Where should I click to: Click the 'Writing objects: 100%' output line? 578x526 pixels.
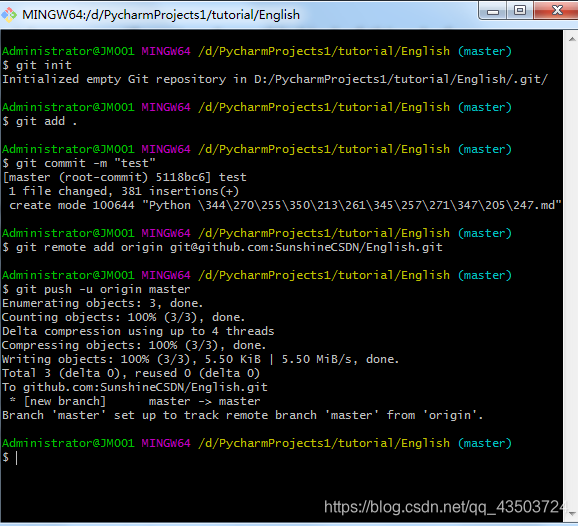[x=201, y=359]
